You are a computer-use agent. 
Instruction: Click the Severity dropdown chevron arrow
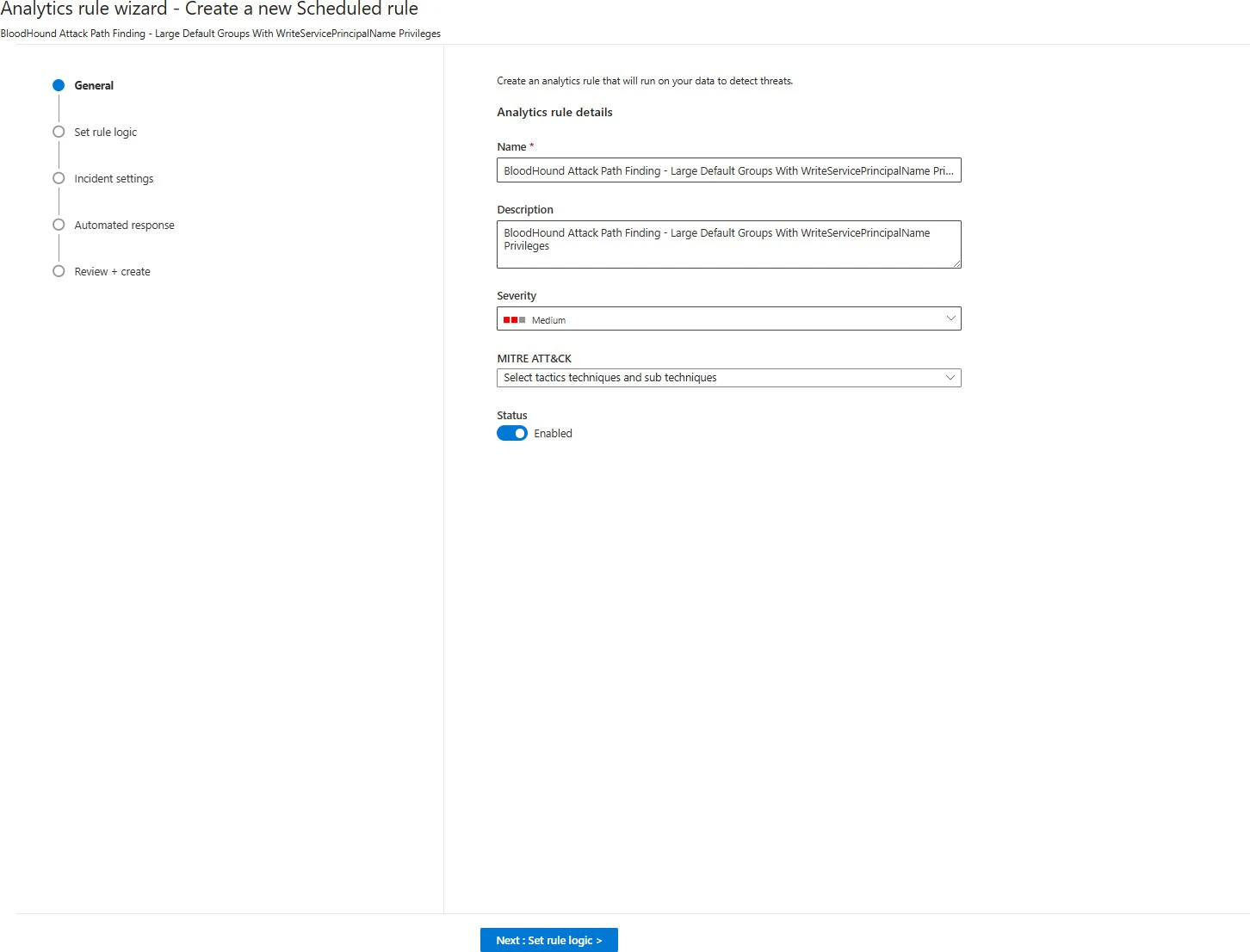tap(950, 318)
